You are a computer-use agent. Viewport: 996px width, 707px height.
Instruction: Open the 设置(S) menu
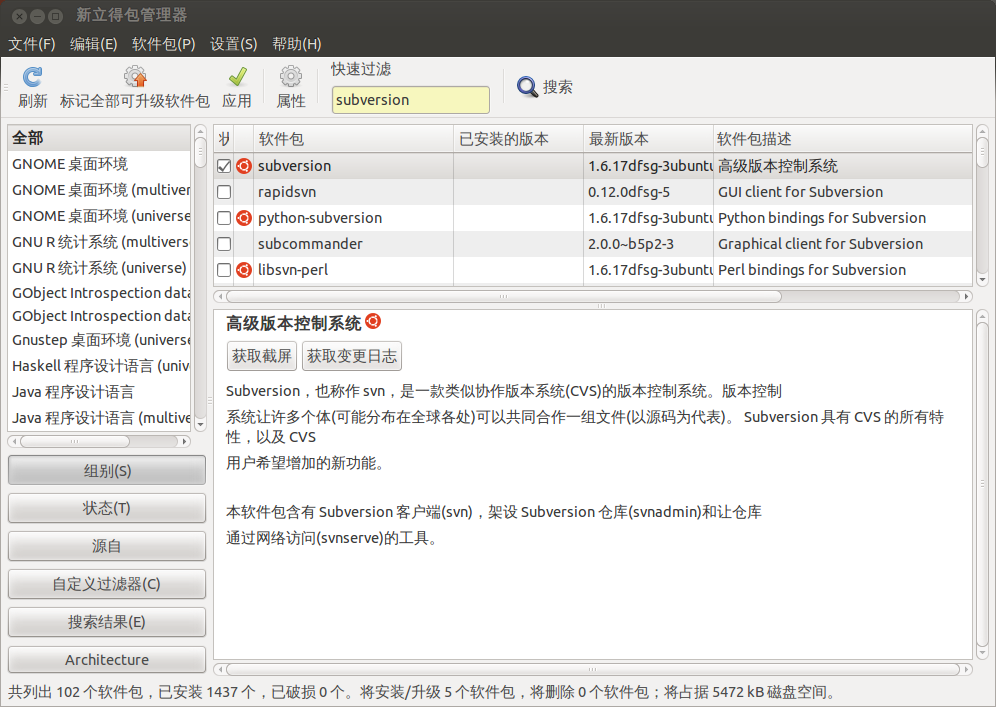tap(234, 44)
